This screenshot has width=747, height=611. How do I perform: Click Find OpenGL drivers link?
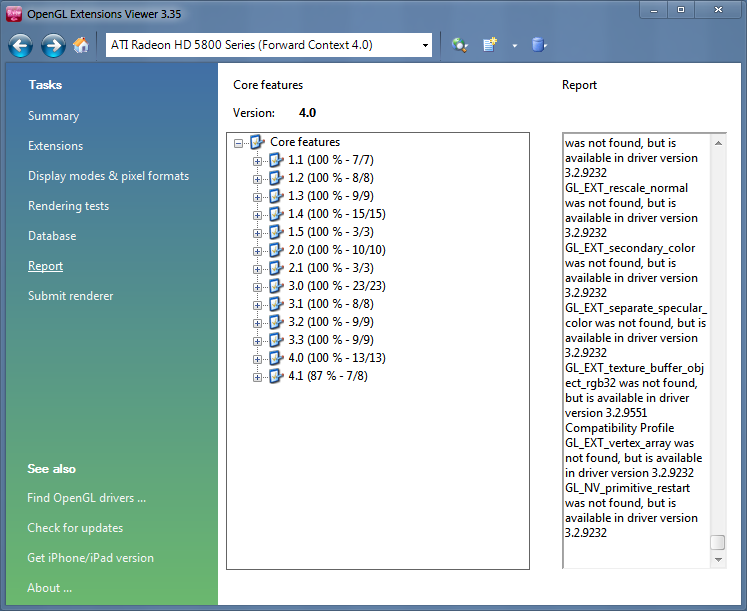pyautogui.click(x=87, y=498)
